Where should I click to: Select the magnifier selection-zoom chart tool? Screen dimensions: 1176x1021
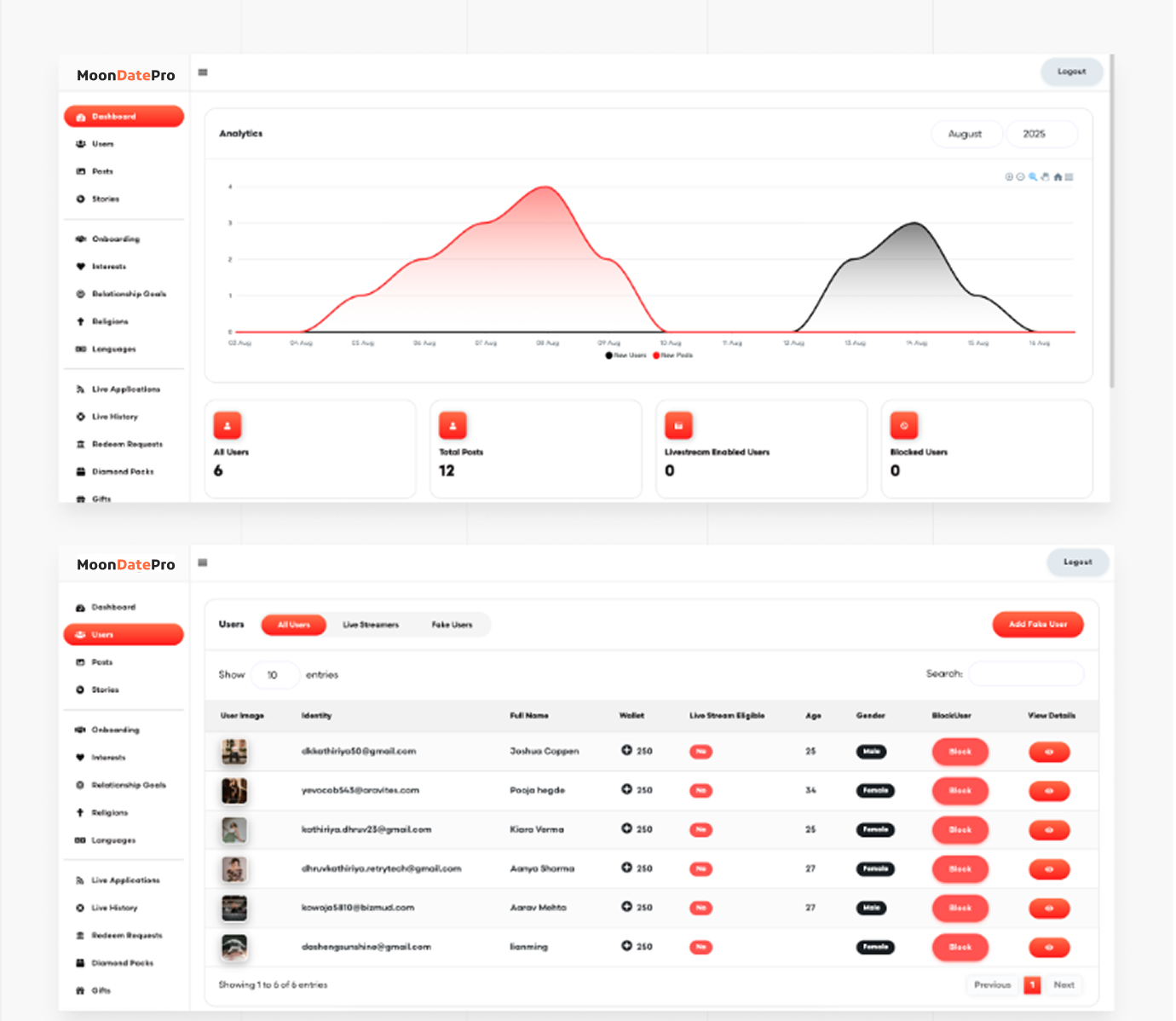(1033, 177)
